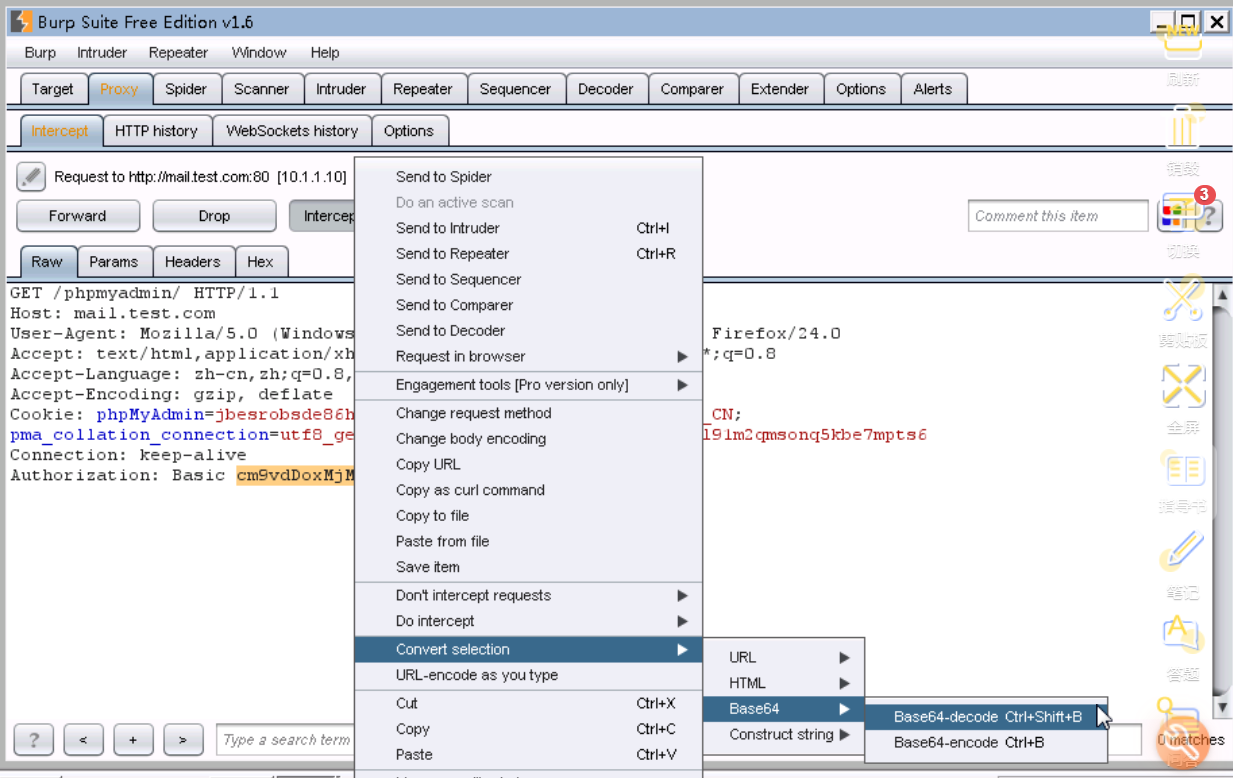Choose Copy as curl command
This screenshot has width=1233, height=778.
coord(529,490)
